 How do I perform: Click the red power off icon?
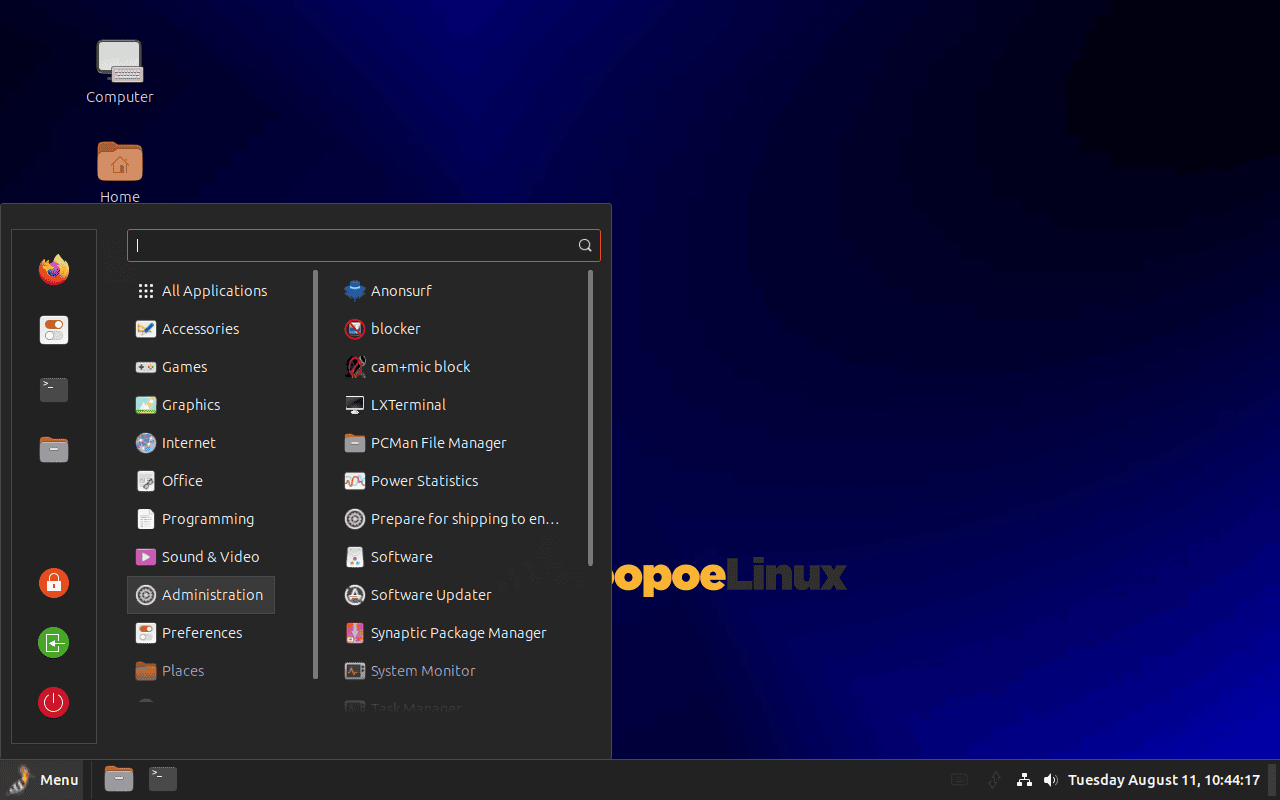(54, 702)
